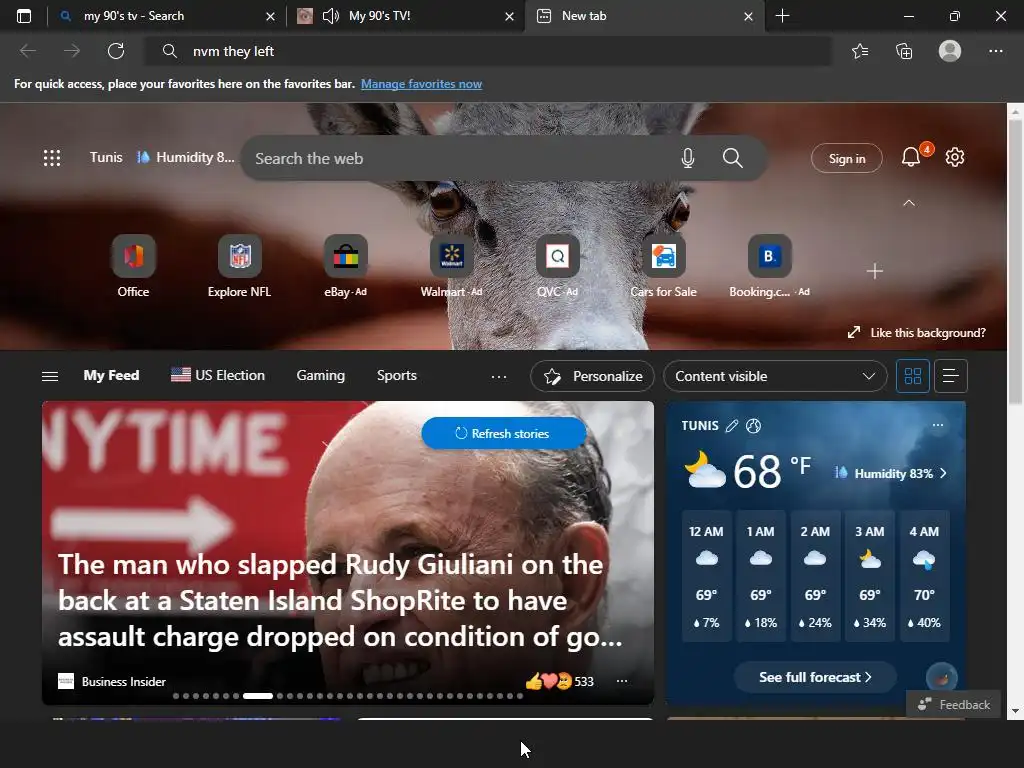Click 68 °F current temperature
The width and height of the screenshot is (1024, 768).
[x=772, y=471]
